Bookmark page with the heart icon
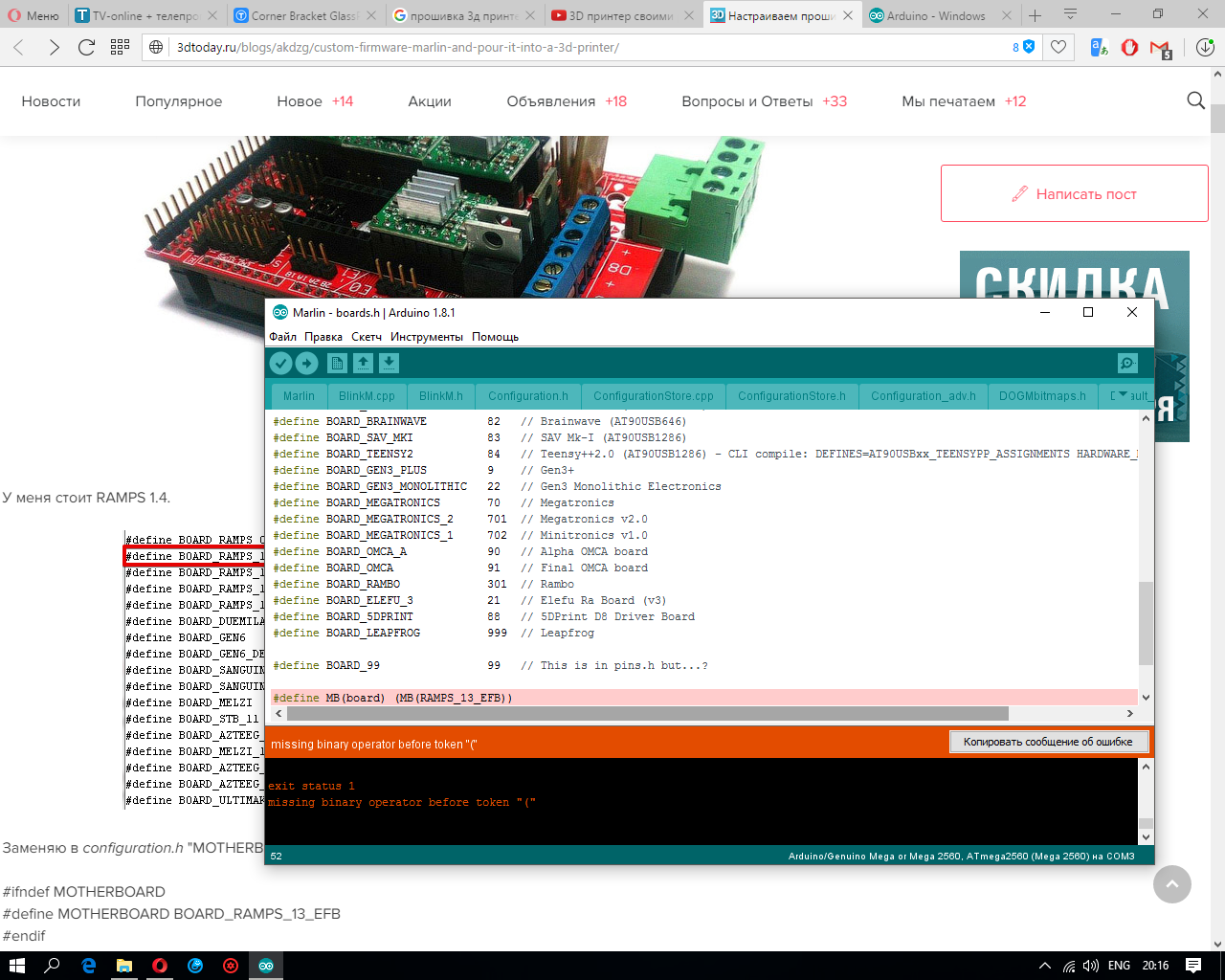Screen dimensions: 1225x980 (x=1058, y=47)
